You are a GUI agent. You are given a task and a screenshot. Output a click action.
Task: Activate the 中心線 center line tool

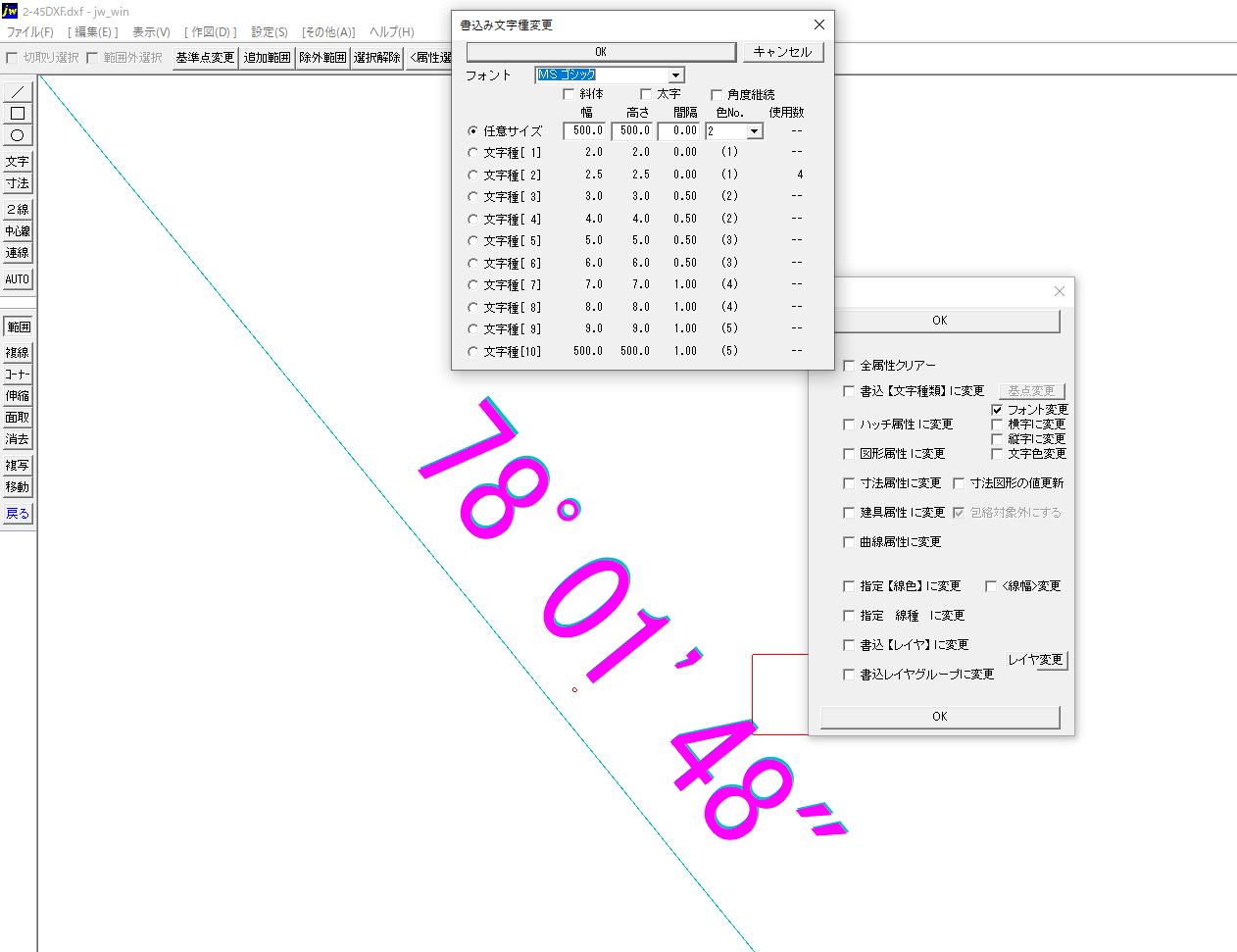18,231
